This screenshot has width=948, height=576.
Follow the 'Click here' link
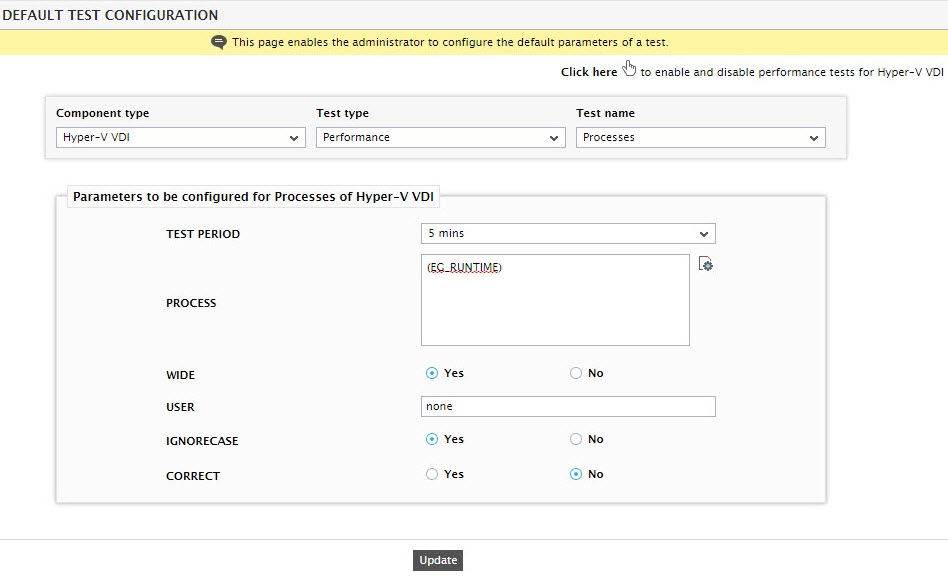pos(589,72)
